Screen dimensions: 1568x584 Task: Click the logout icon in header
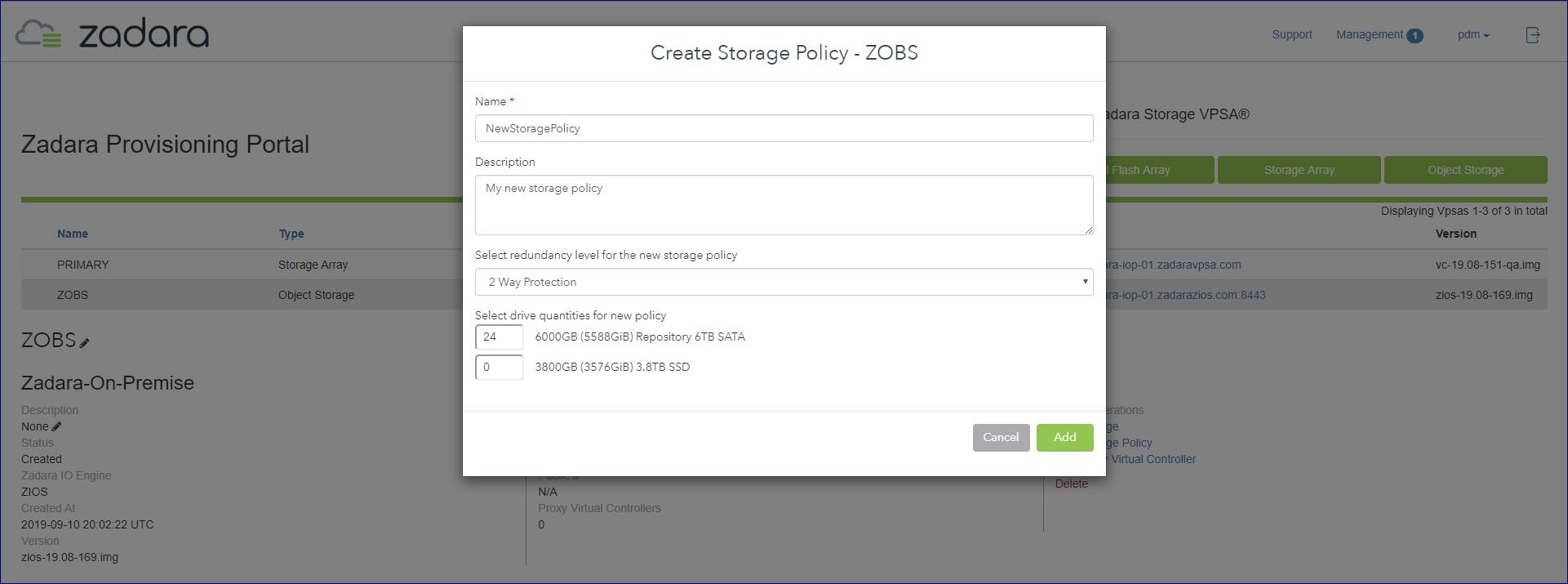coord(1533,34)
